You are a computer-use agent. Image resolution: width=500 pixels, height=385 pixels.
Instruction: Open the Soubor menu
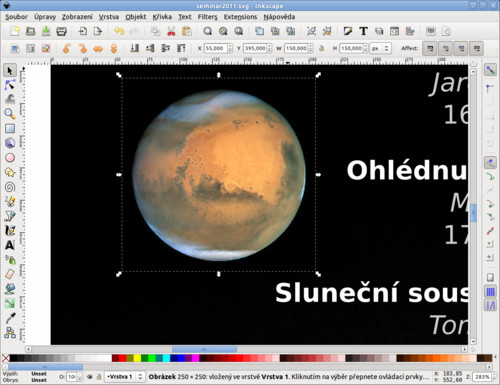coord(16,17)
